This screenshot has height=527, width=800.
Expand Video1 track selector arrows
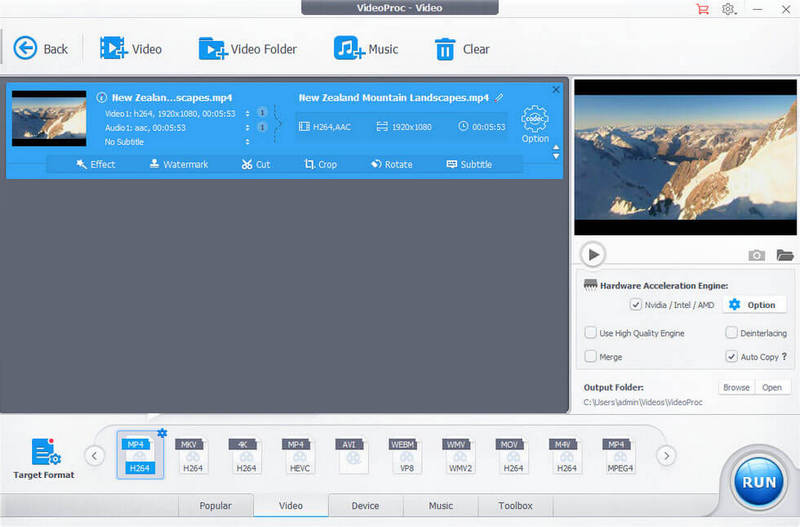coord(247,113)
